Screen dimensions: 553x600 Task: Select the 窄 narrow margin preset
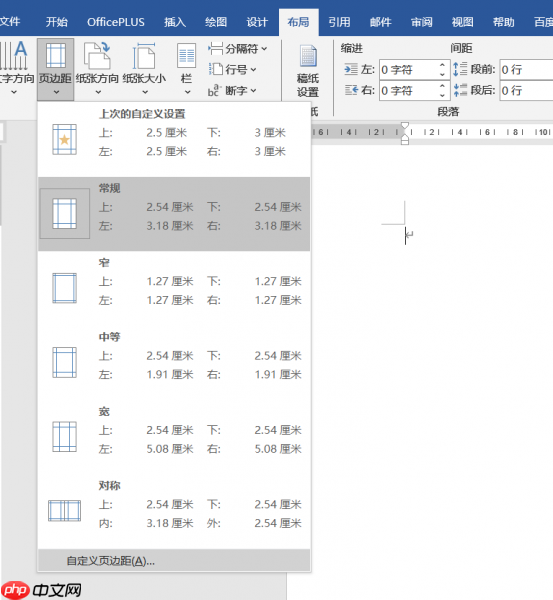[174, 288]
